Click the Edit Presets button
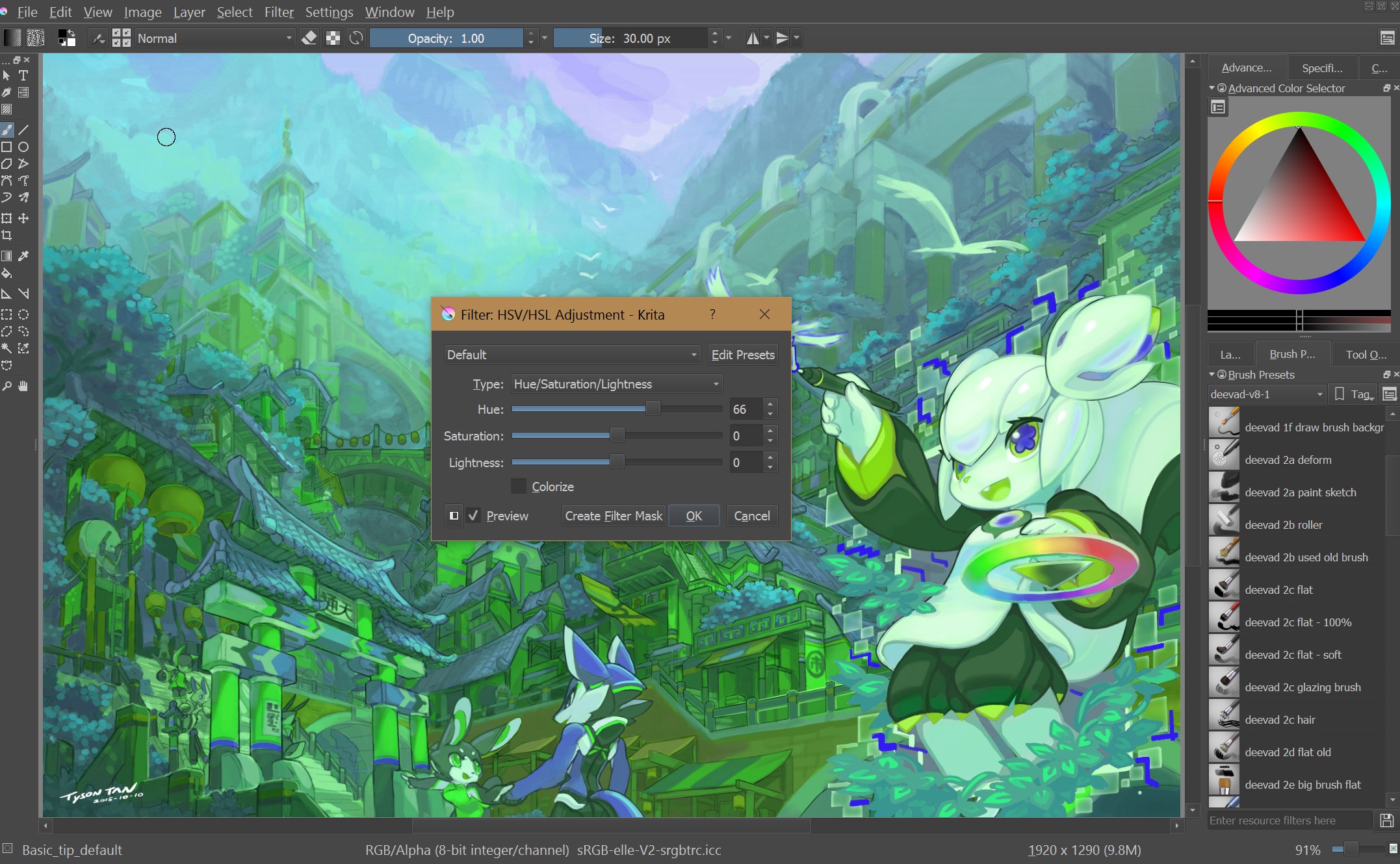 click(x=743, y=355)
